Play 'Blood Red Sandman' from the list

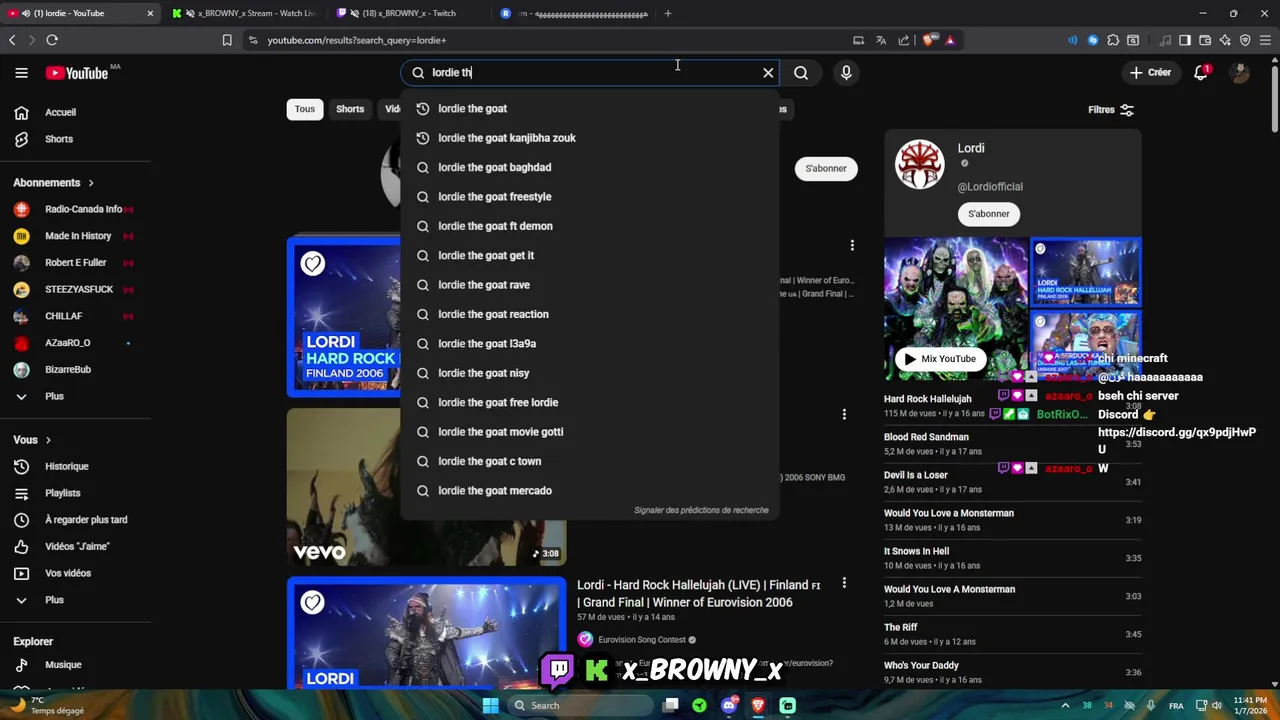click(926, 437)
